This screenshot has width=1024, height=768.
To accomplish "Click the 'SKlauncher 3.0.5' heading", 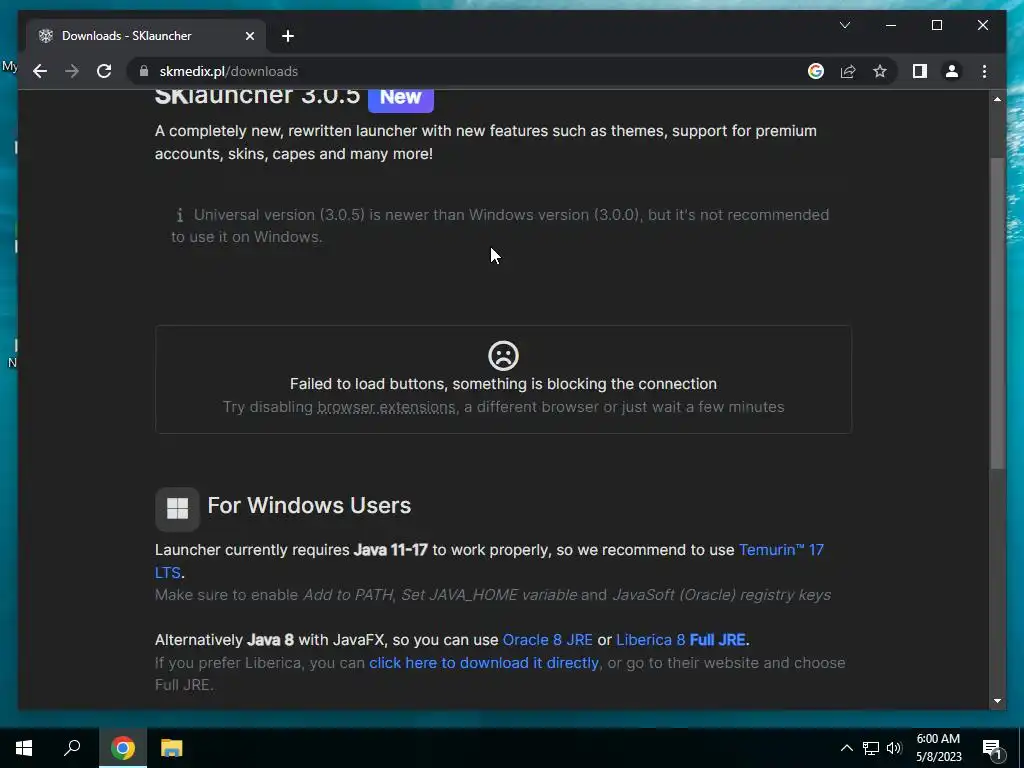I will (x=257, y=97).
